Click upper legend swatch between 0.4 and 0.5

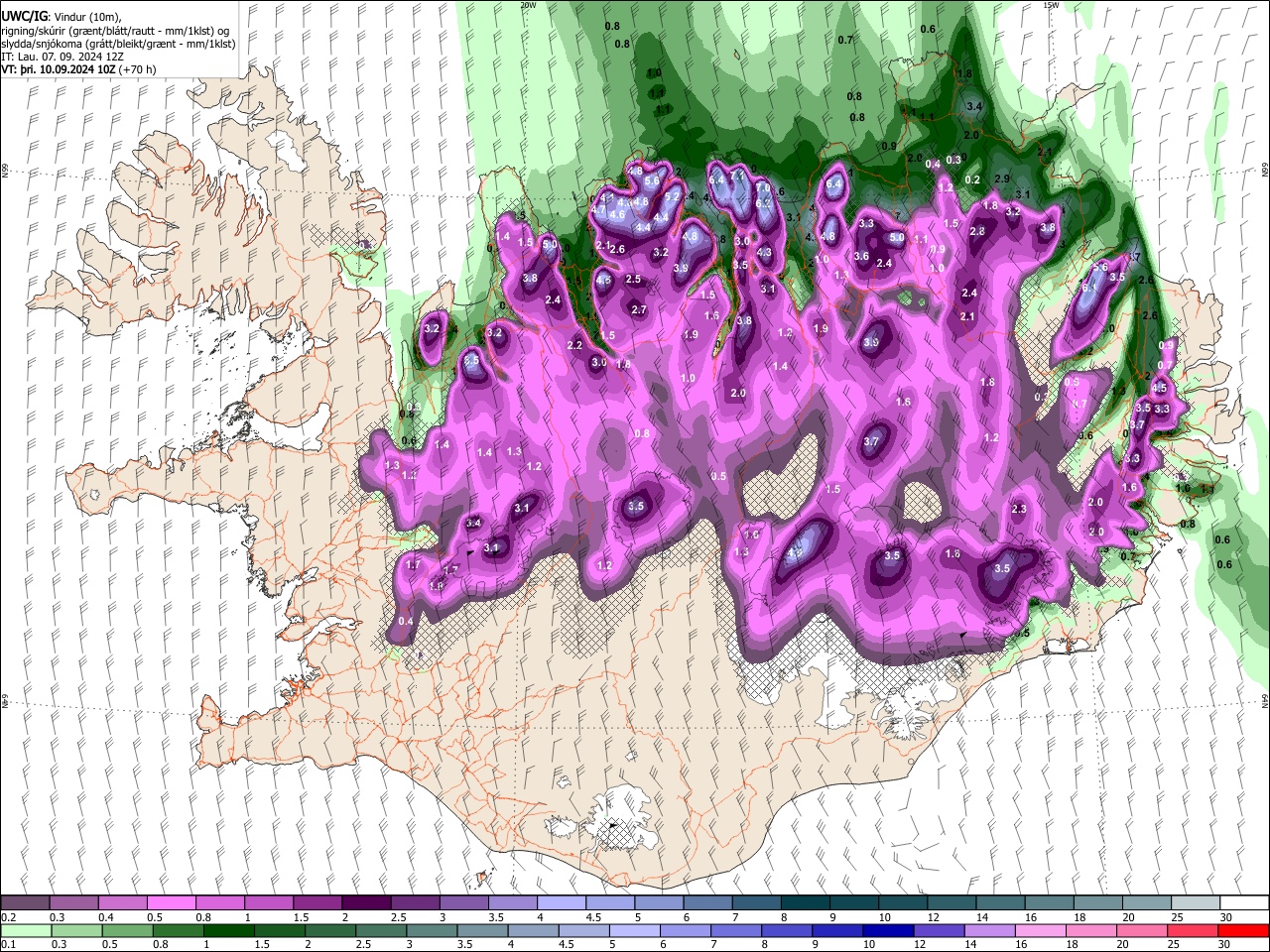[122, 903]
